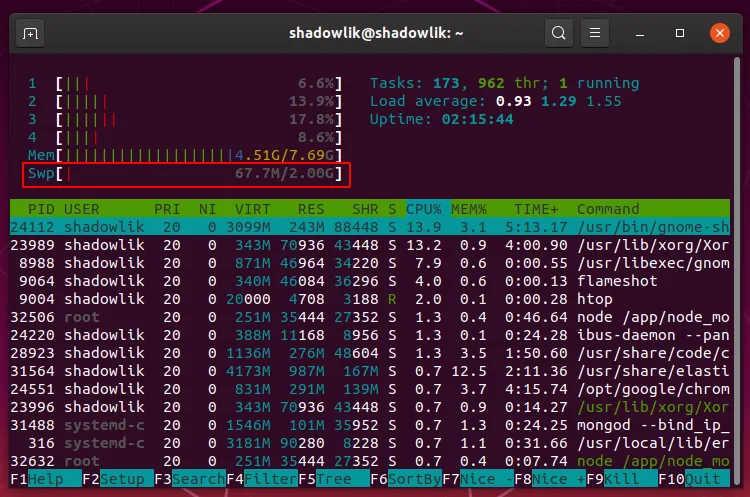
Task: Select process 24112 gnome-sh row
Action: pos(370,227)
